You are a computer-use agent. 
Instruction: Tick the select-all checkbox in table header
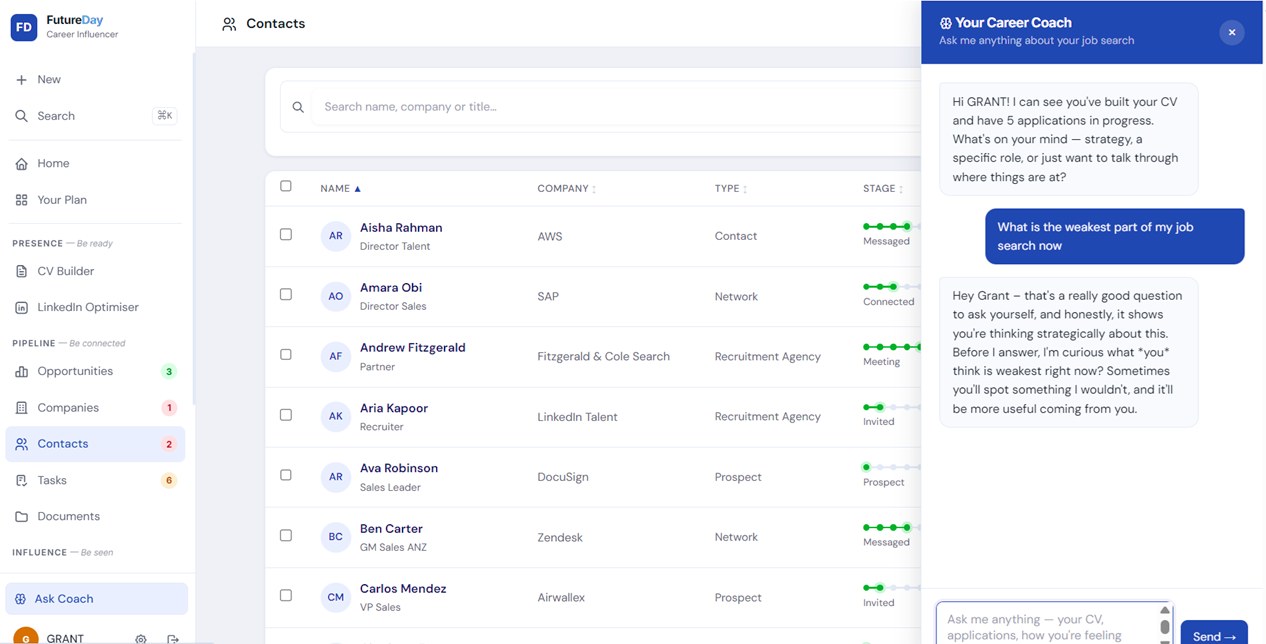[x=286, y=186]
